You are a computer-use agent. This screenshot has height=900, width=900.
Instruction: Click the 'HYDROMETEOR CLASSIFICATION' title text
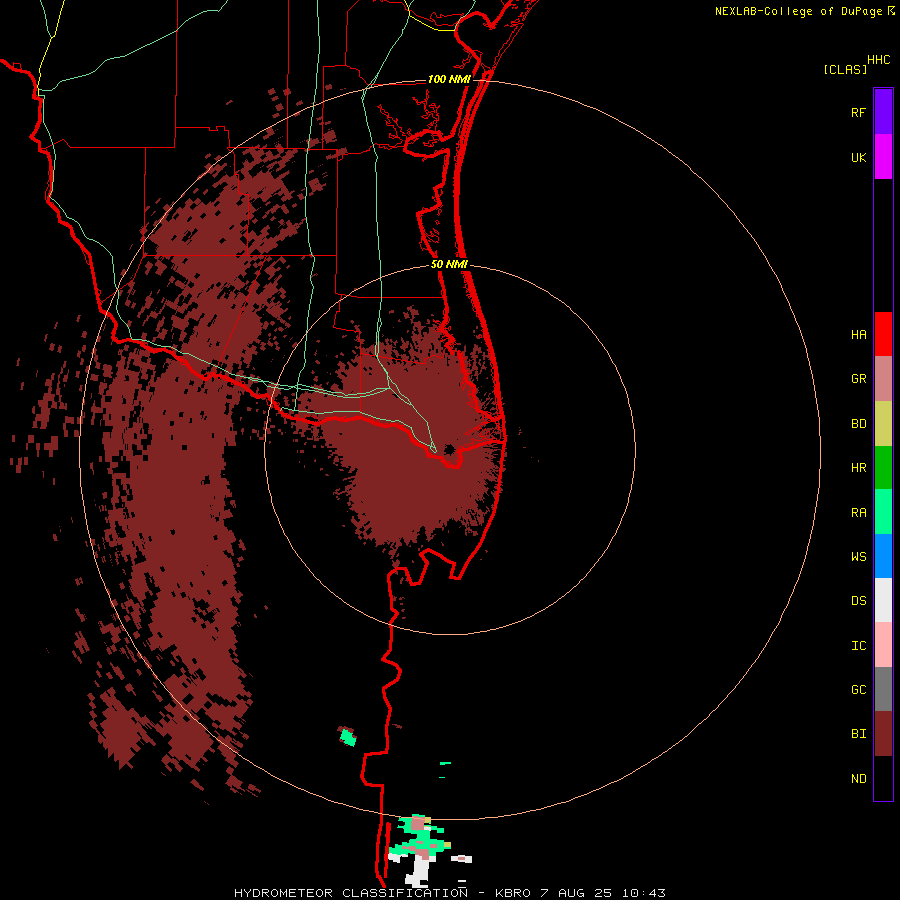351,893
